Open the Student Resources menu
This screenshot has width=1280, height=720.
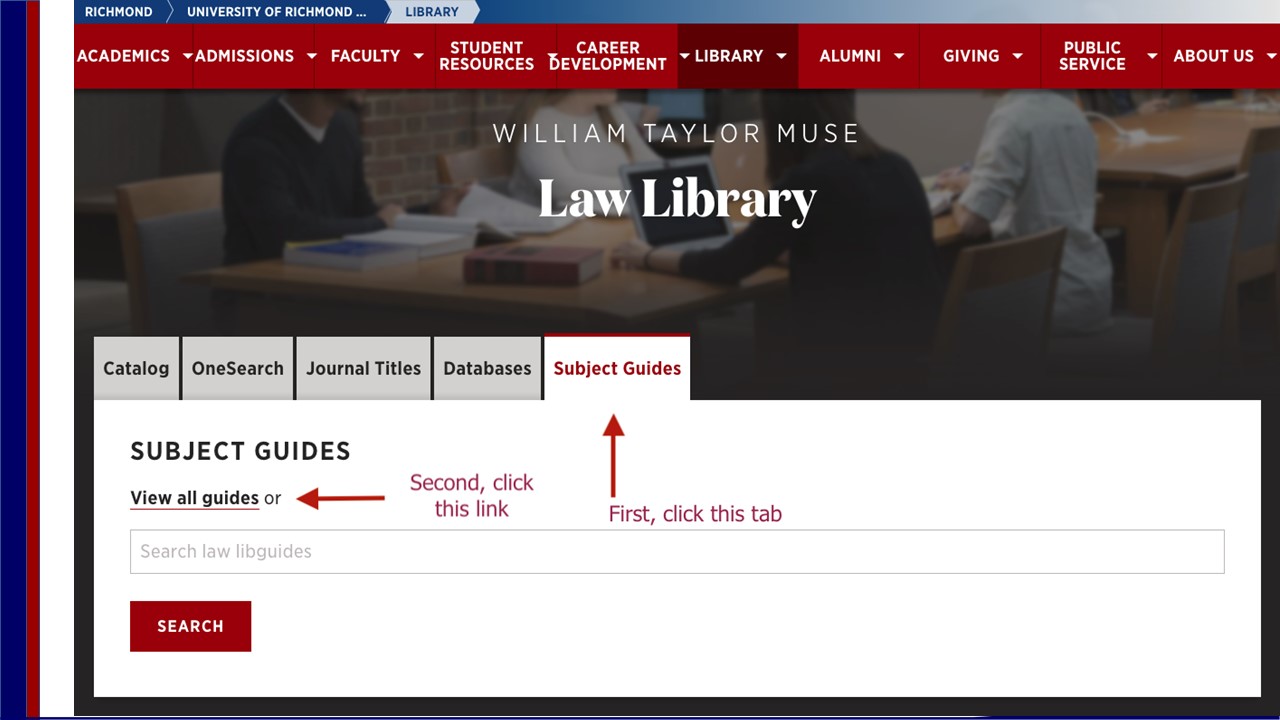(486, 56)
